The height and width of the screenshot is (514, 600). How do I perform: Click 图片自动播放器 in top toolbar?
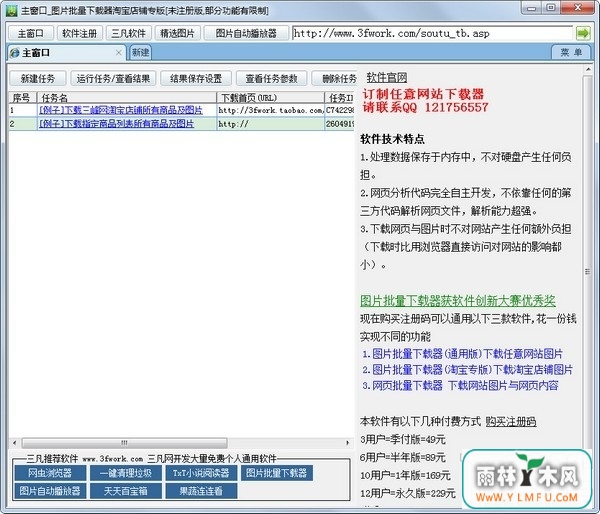pyautogui.click(x=246, y=33)
